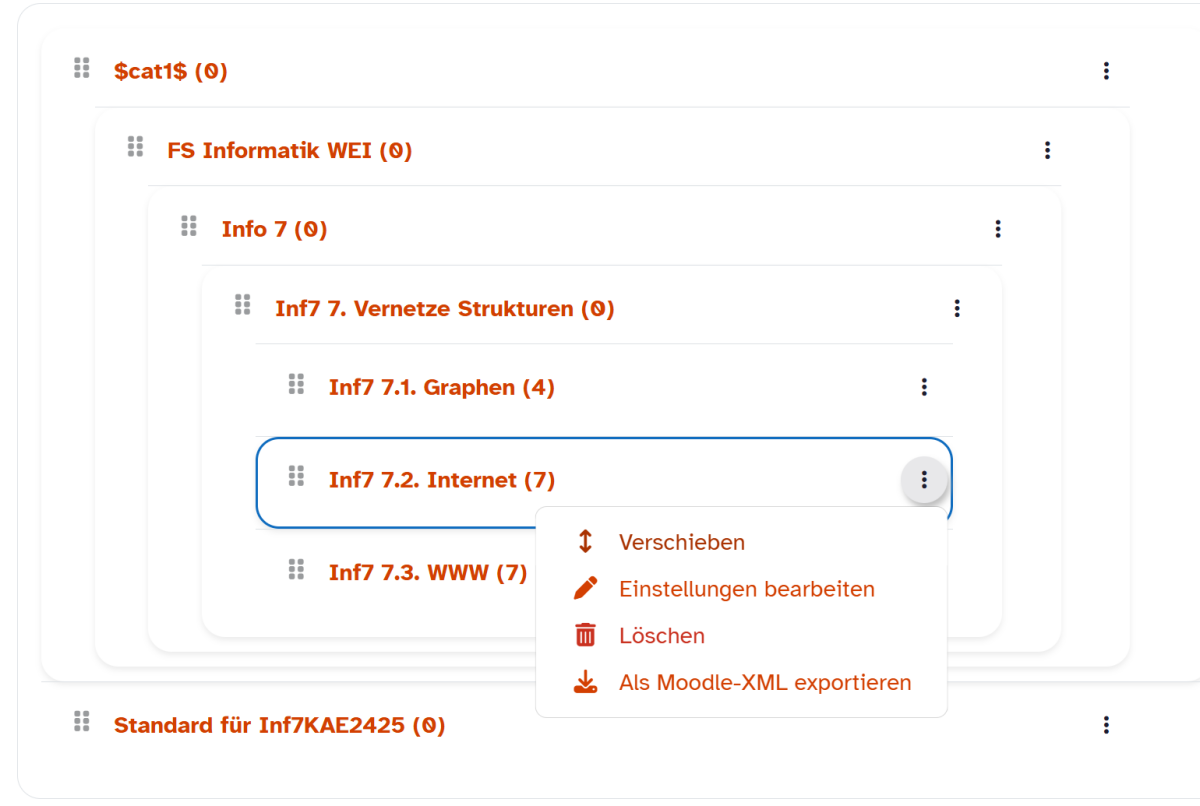The width and height of the screenshot is (1200, 806).
Task: Click drag handle of Info 7 category
Action: pos(189,226)
